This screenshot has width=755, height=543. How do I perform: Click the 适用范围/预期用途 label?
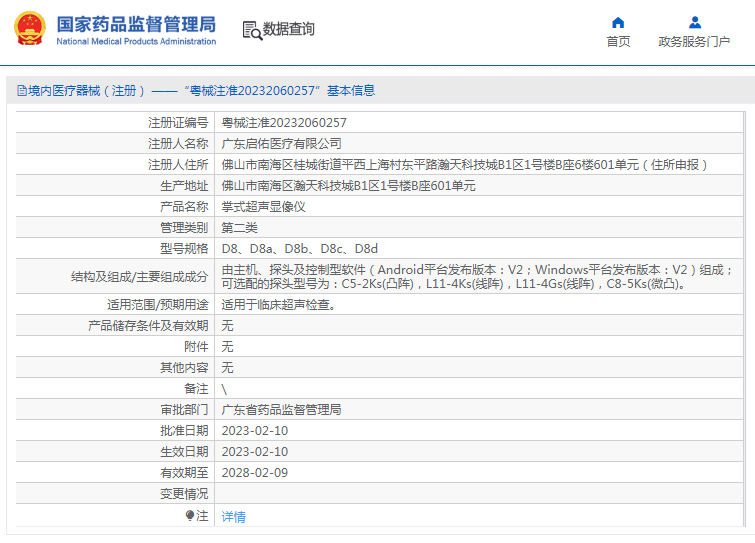click(x=157, y=305)
